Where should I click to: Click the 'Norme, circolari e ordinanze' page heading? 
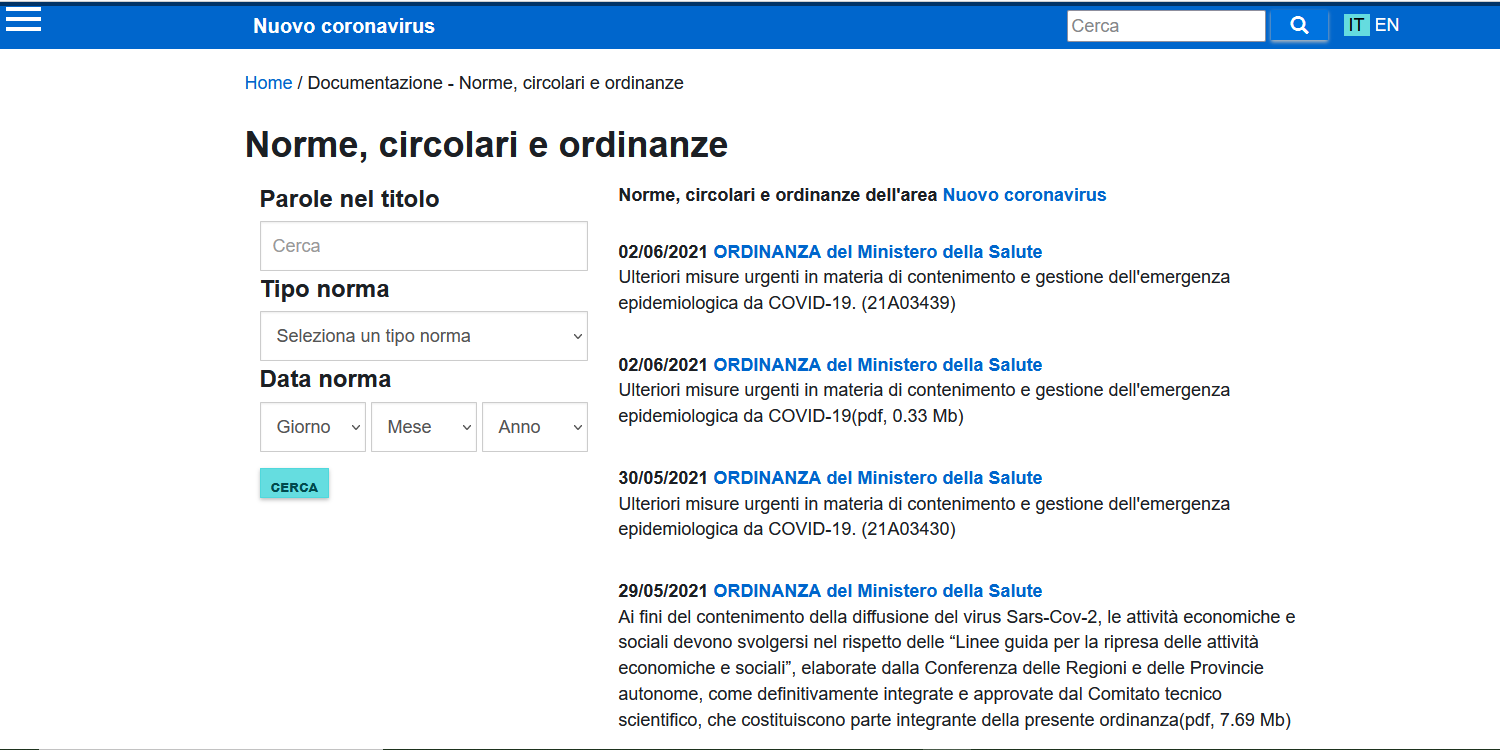[486, 144]
